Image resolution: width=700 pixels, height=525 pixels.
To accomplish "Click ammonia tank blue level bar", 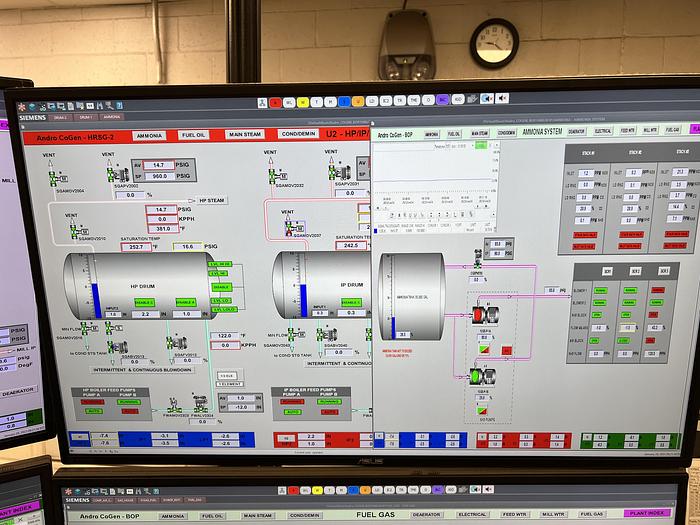I will point(393,327).
